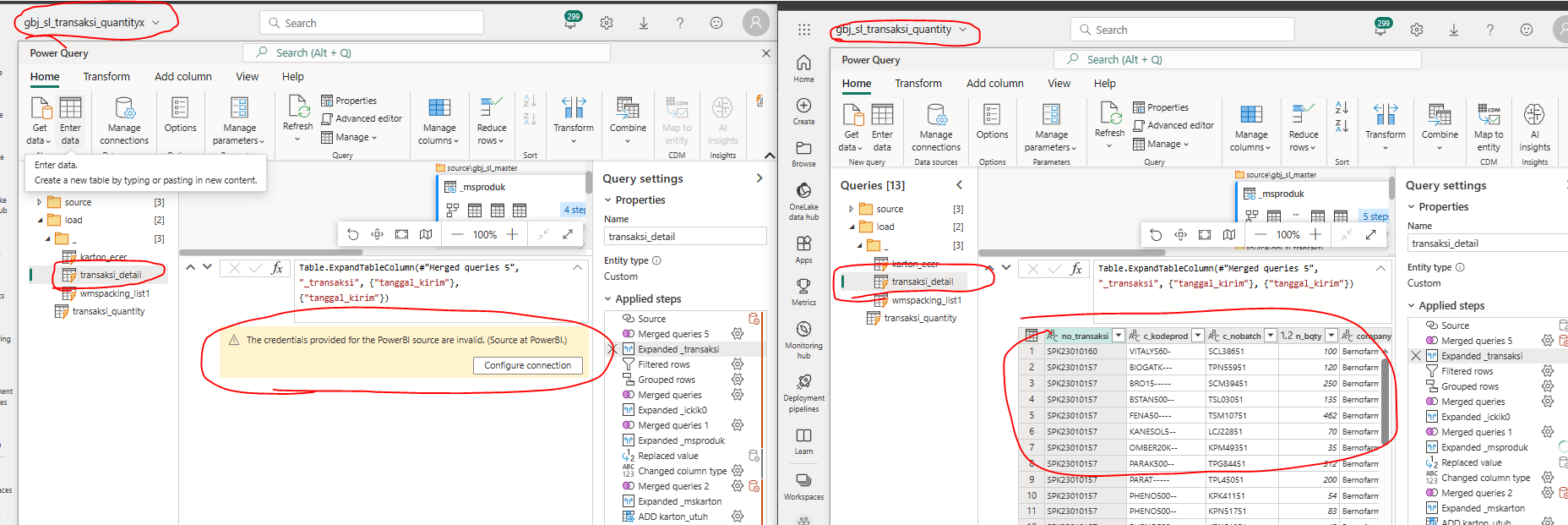The image size is (1568, 525).
Task: Toggle the mini-map in the right window
Action: pyautogui.click(x=1228, y=234)
